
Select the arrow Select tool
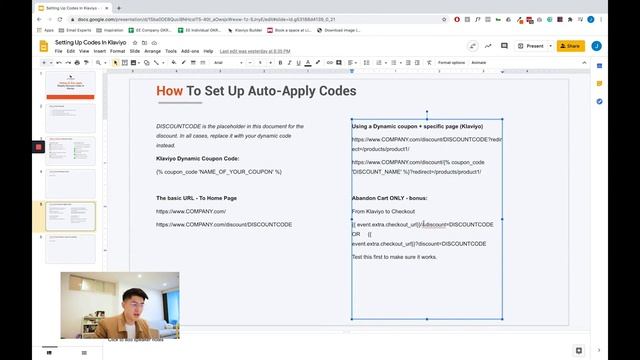click(x=116, y=62)
